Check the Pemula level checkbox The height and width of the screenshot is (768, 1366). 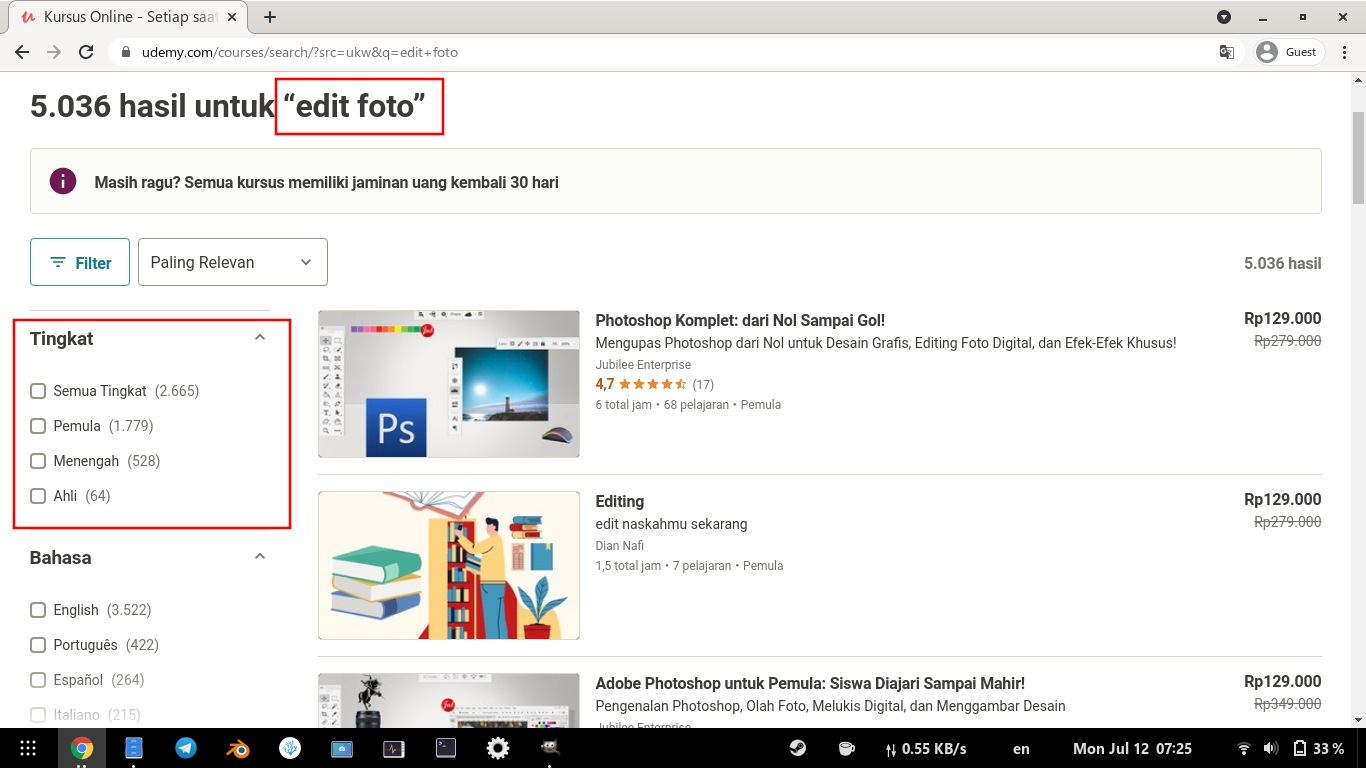coord(38,426)
